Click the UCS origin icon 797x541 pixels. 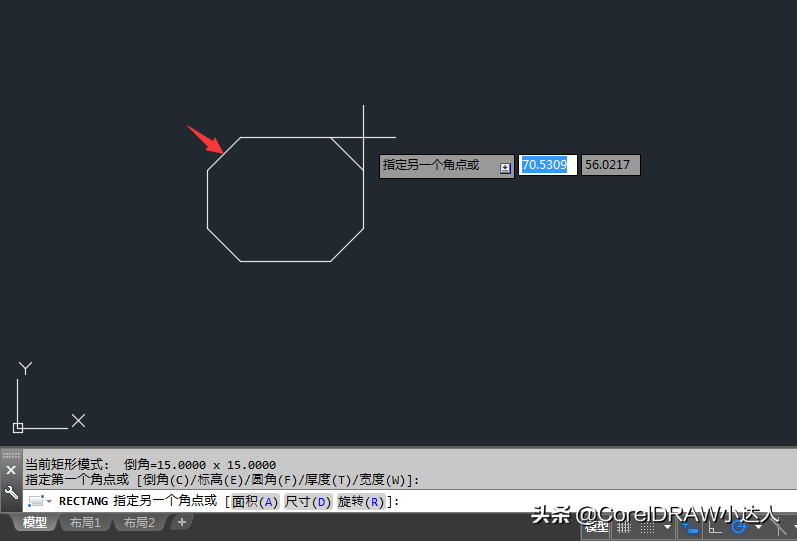[x=18, y=427]
